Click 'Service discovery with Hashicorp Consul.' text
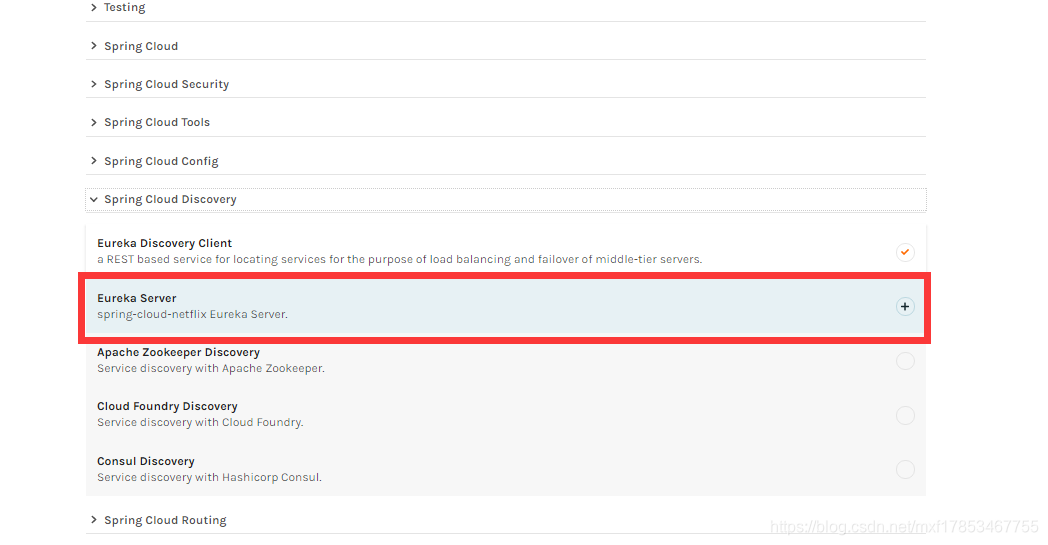 pyautogui.click(x=209, y=477)
